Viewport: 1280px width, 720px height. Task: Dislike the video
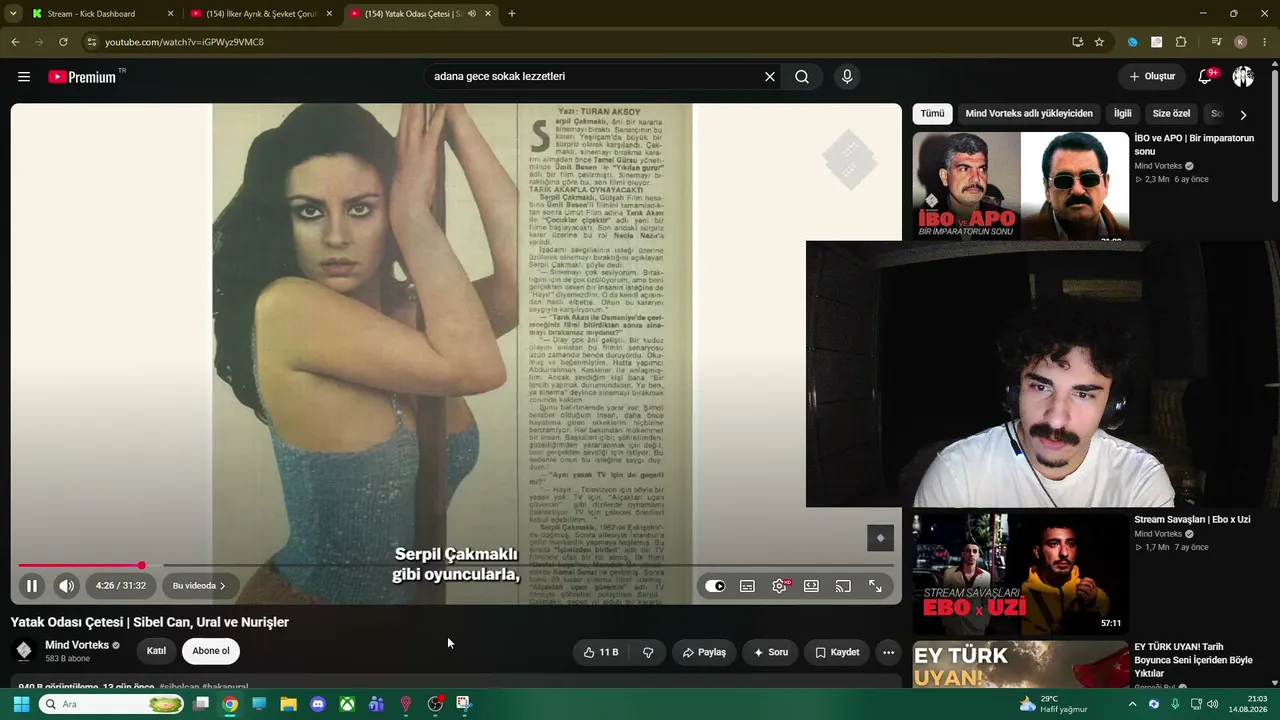coord(648,652)
